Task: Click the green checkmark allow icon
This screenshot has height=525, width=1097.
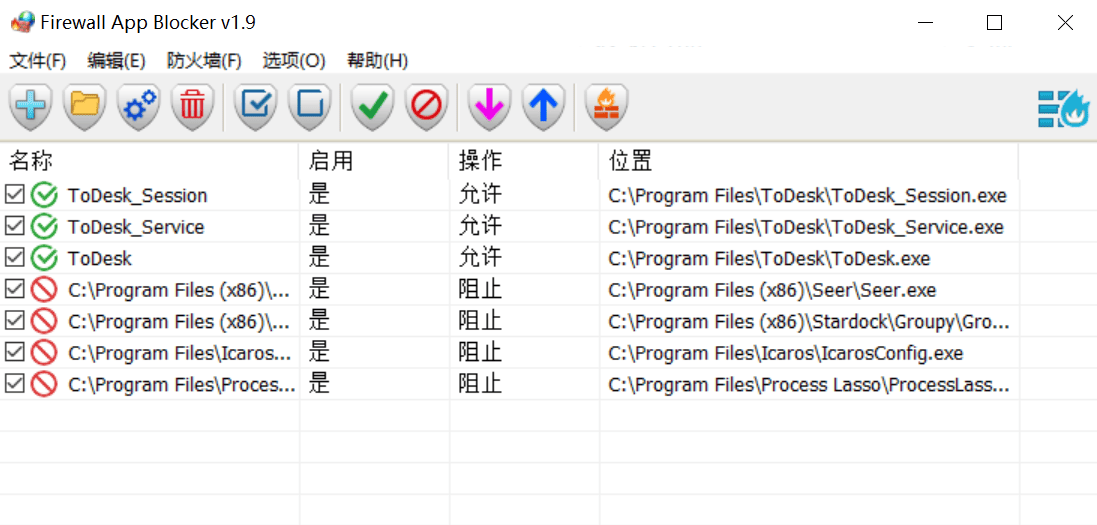Action: point(372,107)
